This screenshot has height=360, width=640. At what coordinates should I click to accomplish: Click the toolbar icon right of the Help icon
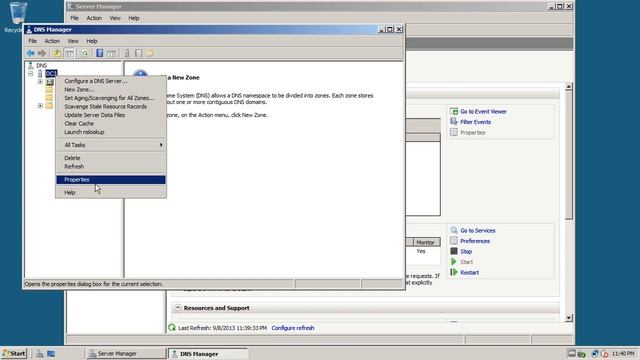point(111,53)
